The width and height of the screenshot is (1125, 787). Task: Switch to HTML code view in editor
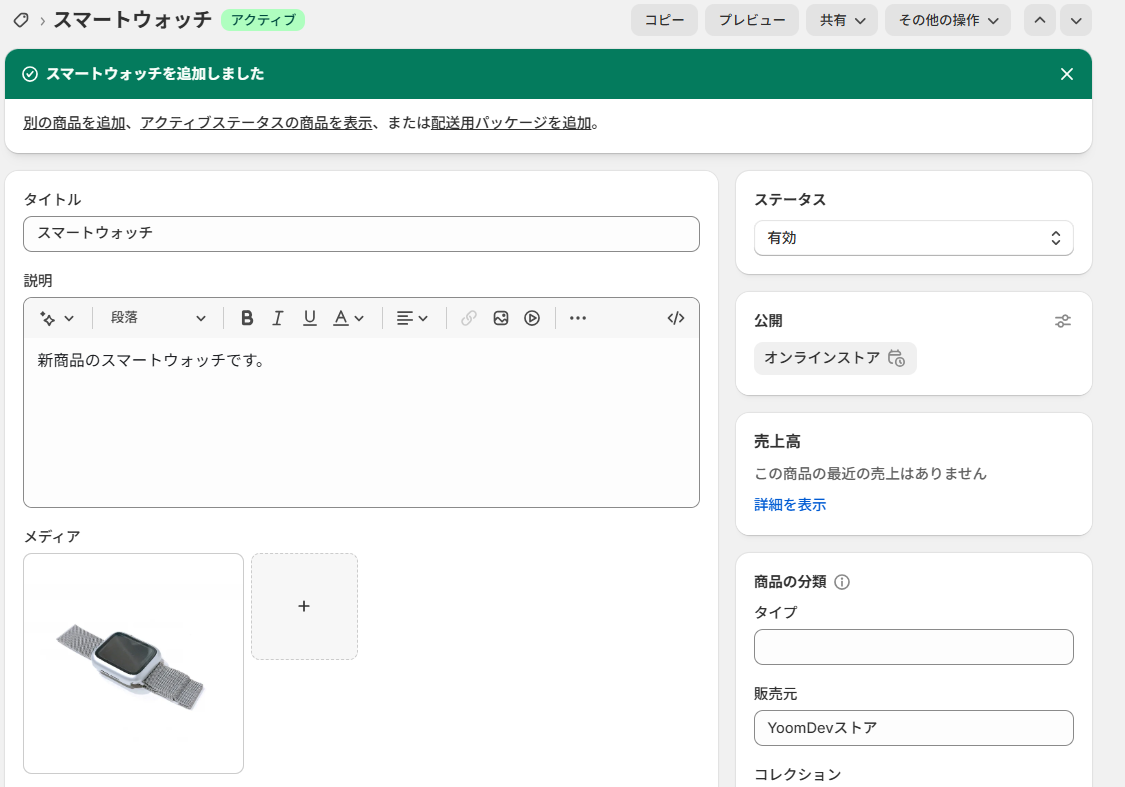676,318
